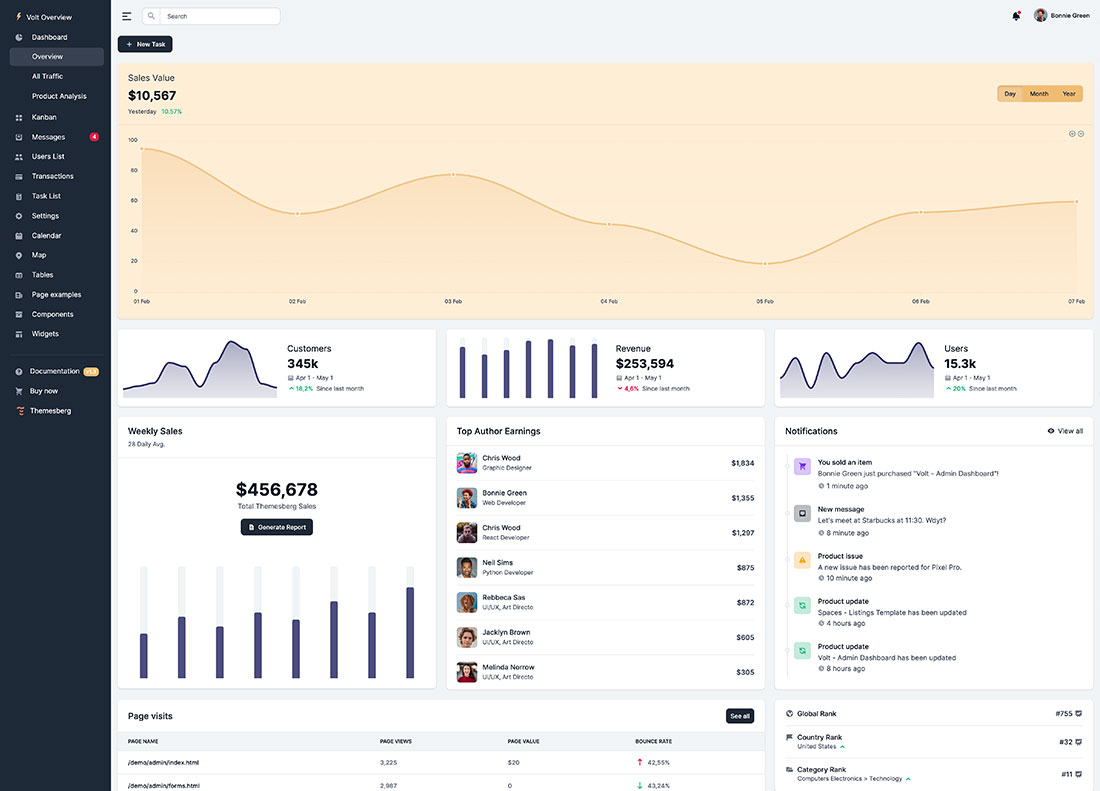Open Settings from the sidebar
This screenshot has width=1100, height=791.
point(46,215)
